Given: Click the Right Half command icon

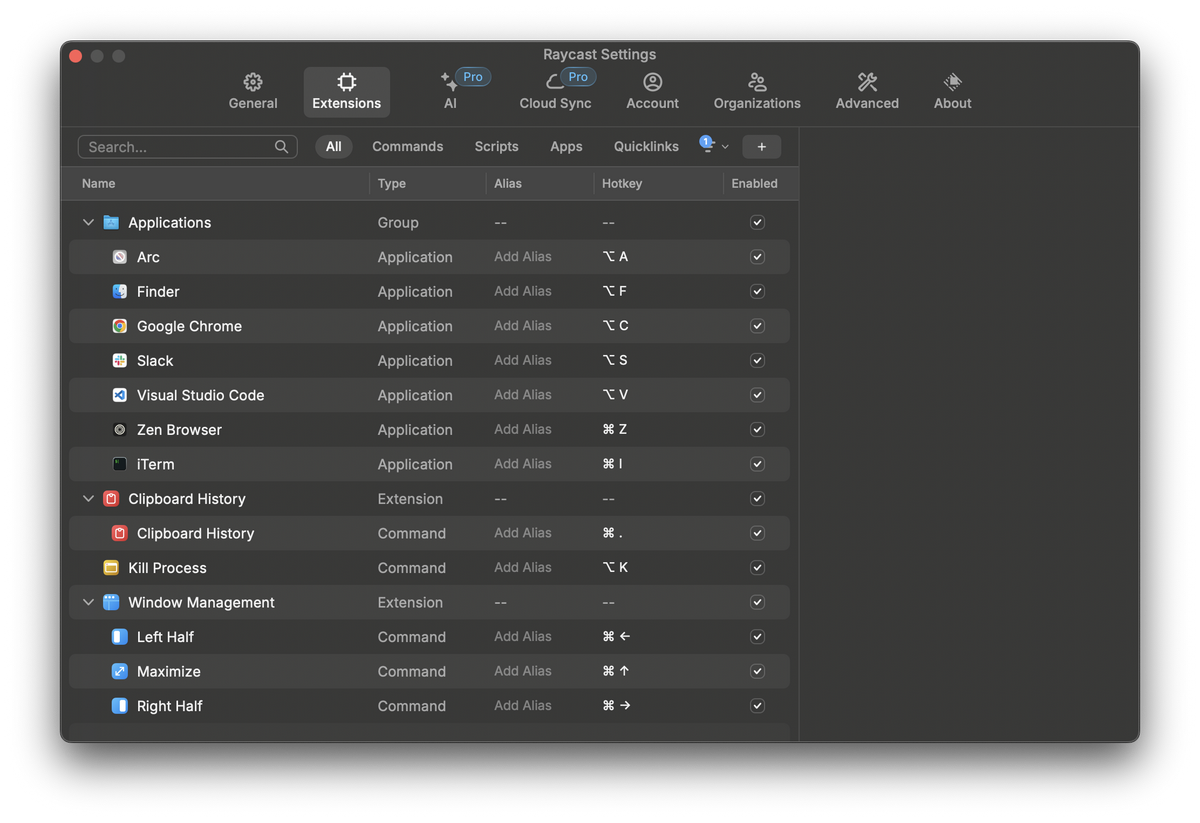Looking at the screenshot, I should pos(120,706).
